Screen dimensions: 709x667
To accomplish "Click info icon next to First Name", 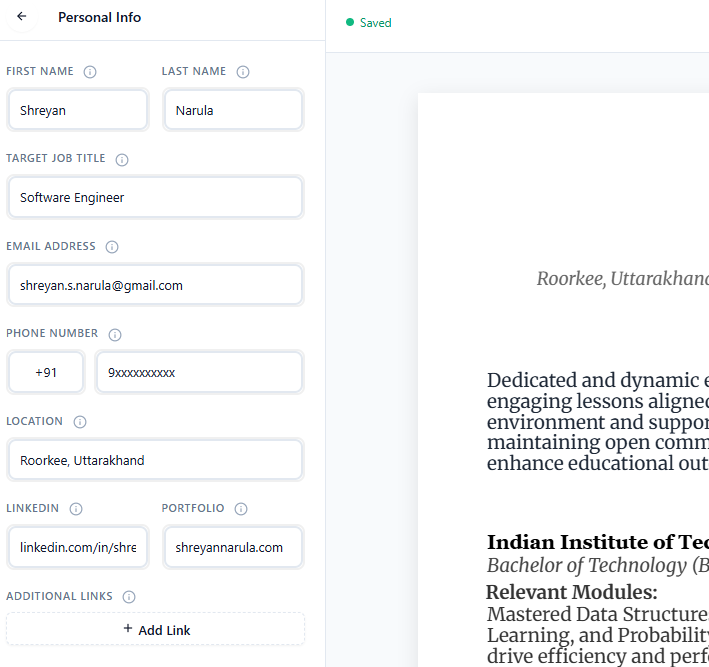I will tap(90, 72).
